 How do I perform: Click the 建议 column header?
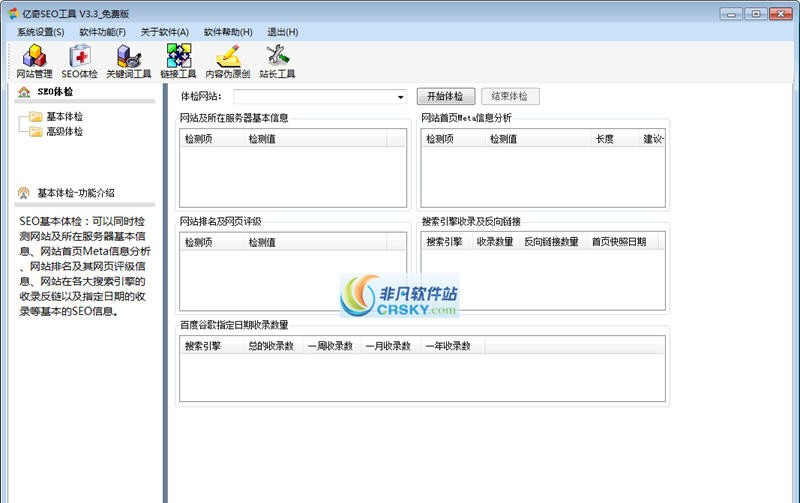coord(652,139)
